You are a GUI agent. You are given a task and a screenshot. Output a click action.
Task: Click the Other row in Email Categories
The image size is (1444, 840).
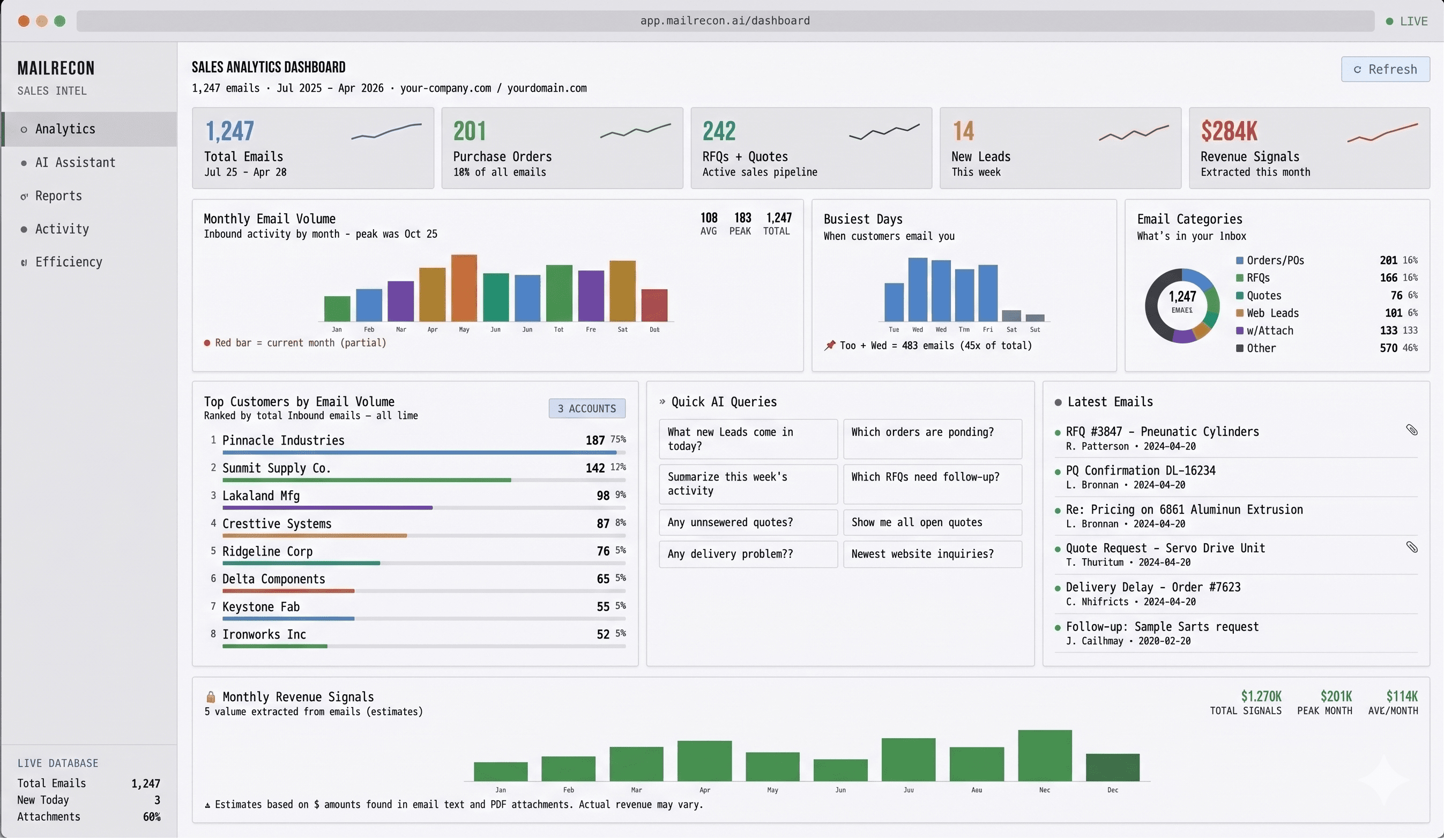[1327, 349]
